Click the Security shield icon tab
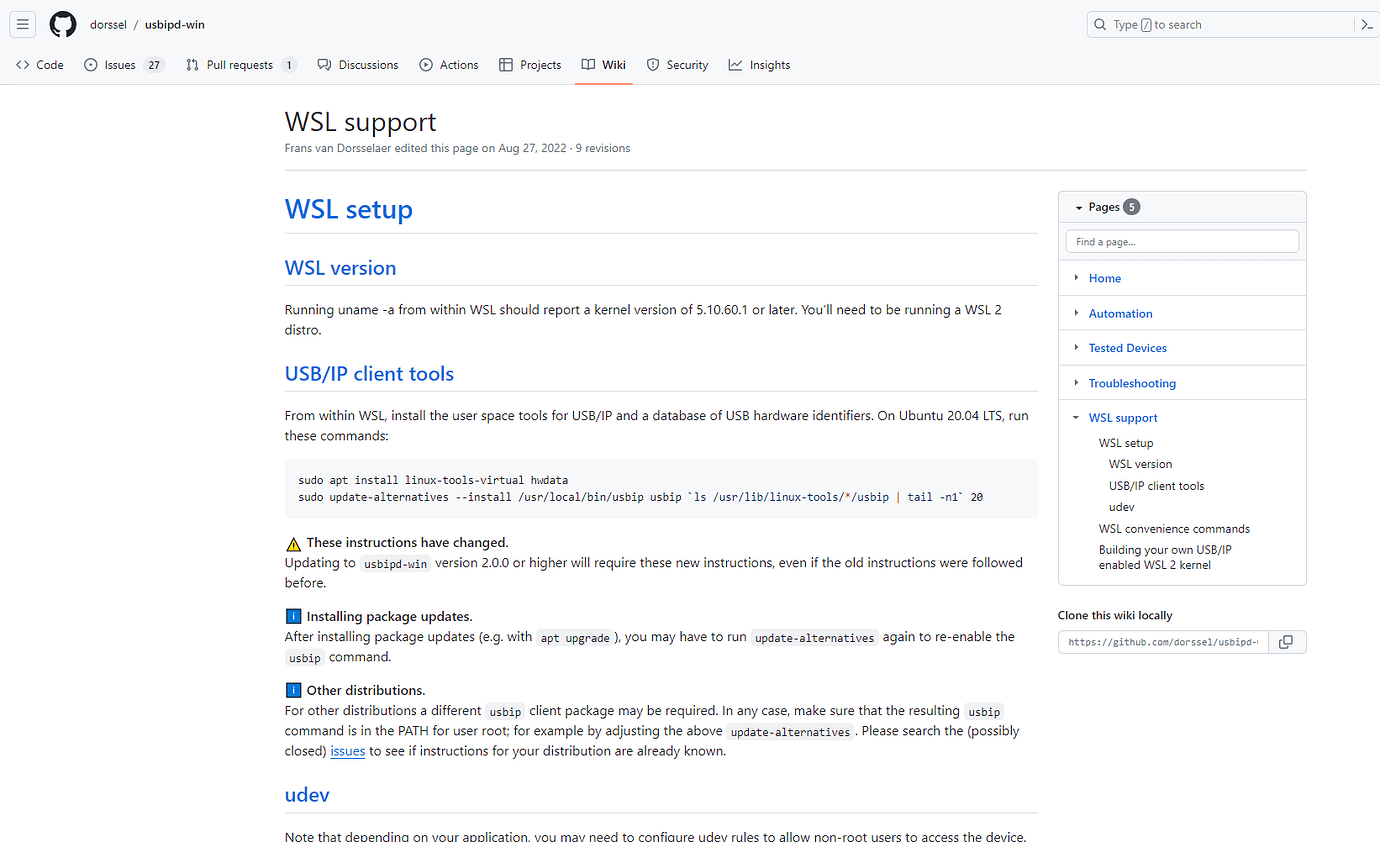1380x842 pixels. 653,65
